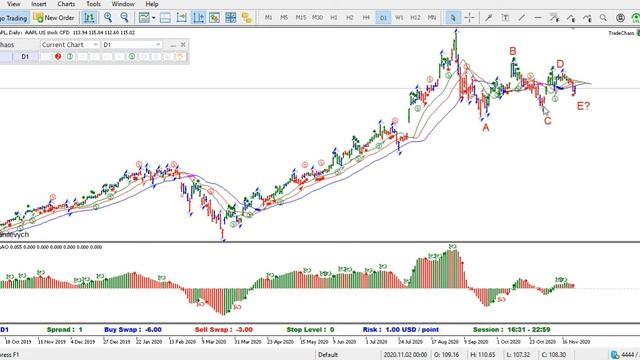Viewport: 640px width, 360px height.
Task: Select the D1 timeframe toolbar button
Action: click(383, 18)
